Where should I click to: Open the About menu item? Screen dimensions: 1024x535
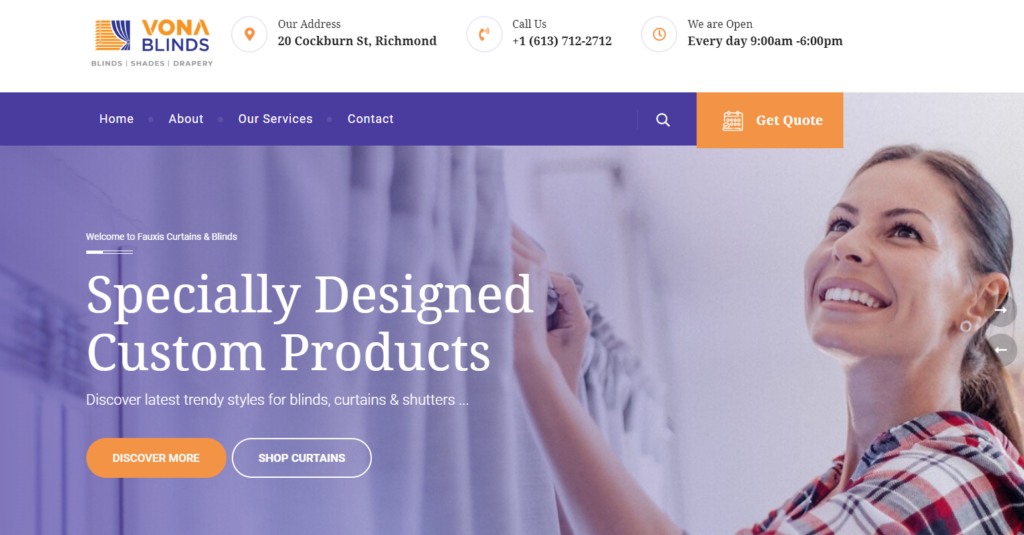[186, 119]
